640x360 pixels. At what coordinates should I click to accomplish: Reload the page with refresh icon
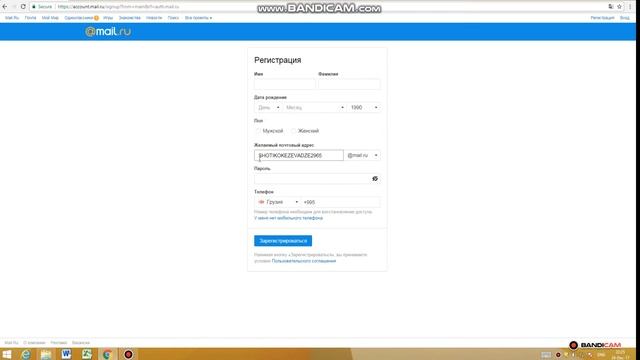(23, 7)
